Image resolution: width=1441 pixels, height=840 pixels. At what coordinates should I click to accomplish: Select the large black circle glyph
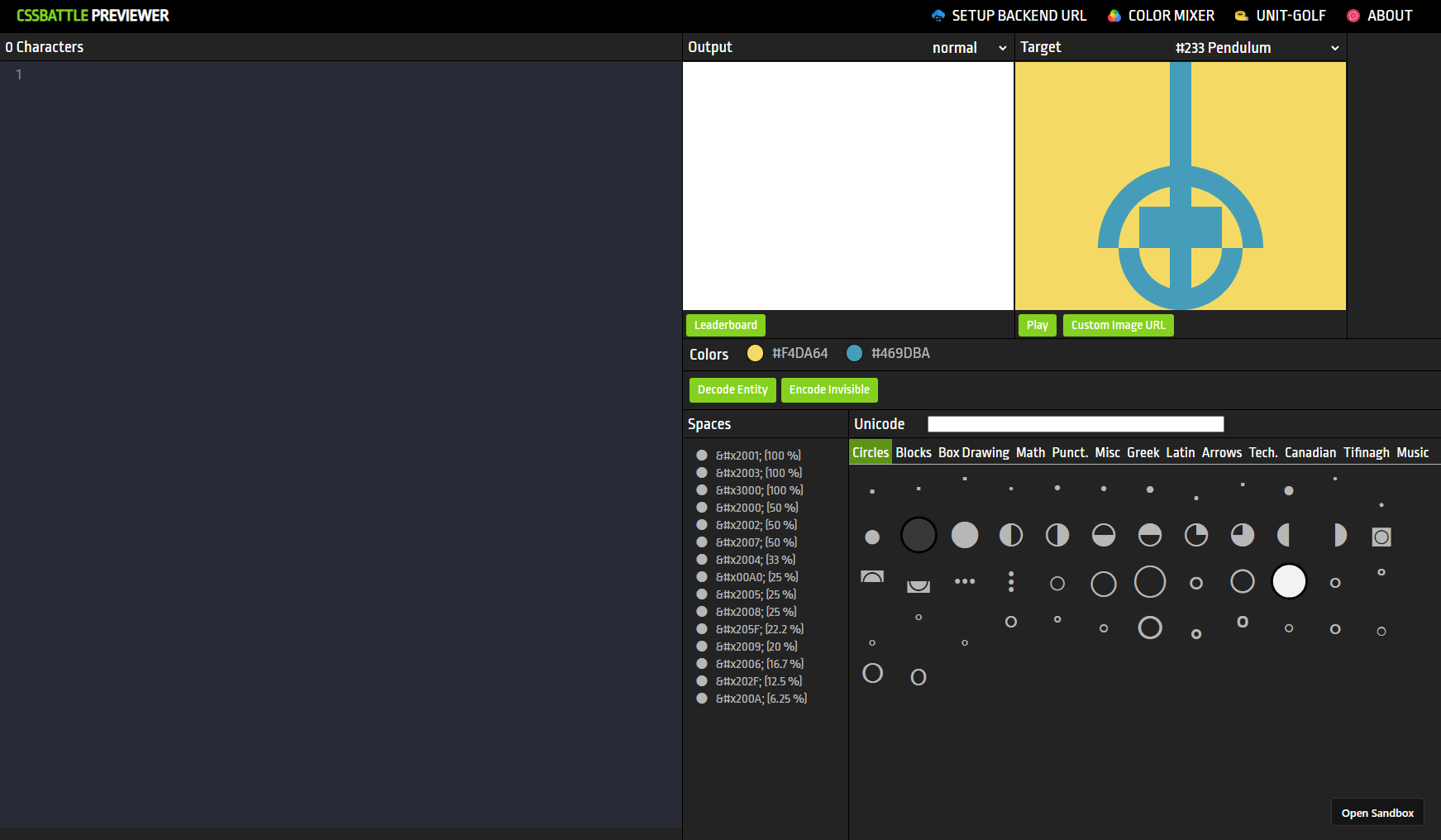coord(918,535)
